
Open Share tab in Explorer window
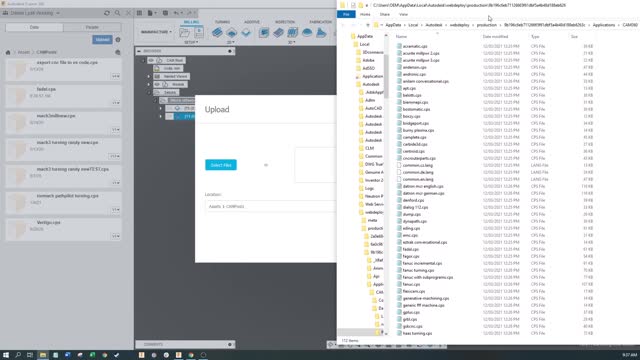click(x=384, y=14)
